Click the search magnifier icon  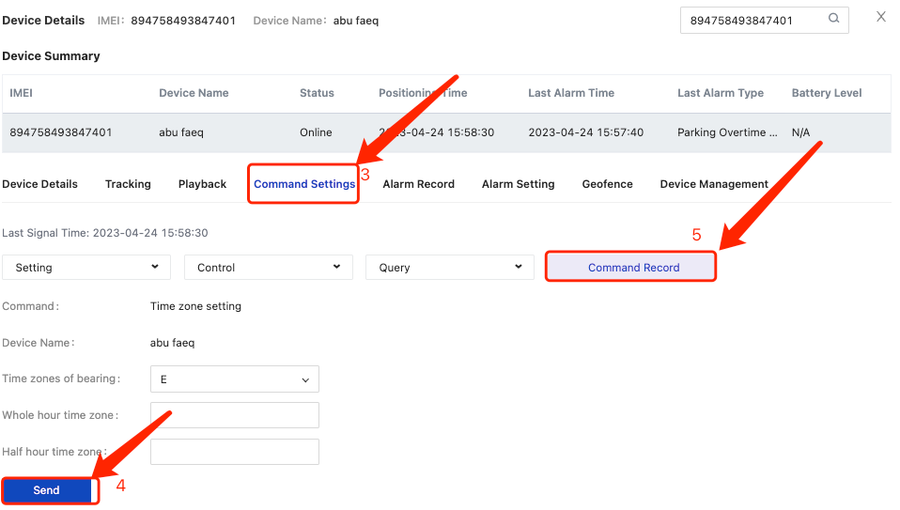point(833,19)
